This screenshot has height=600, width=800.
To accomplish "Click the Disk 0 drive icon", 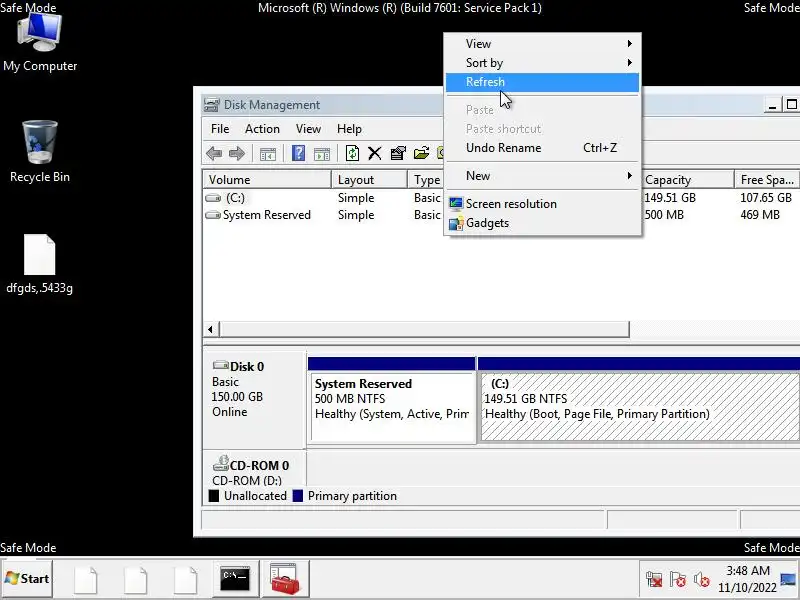I will tap(220, 365).
